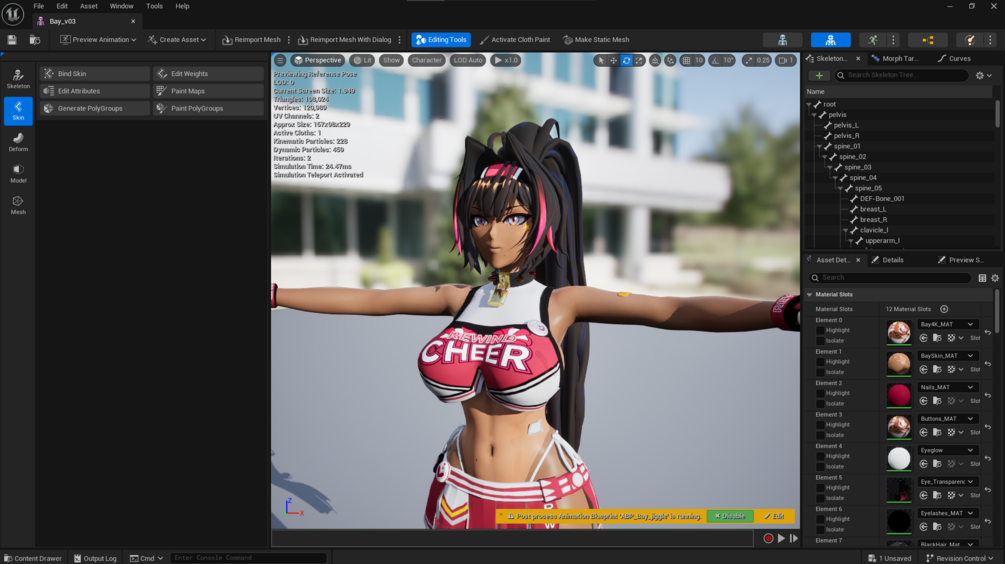Enable Highlight for Element 1
The height and width of the screenshot is (564, 1005).
click(820, 361)
